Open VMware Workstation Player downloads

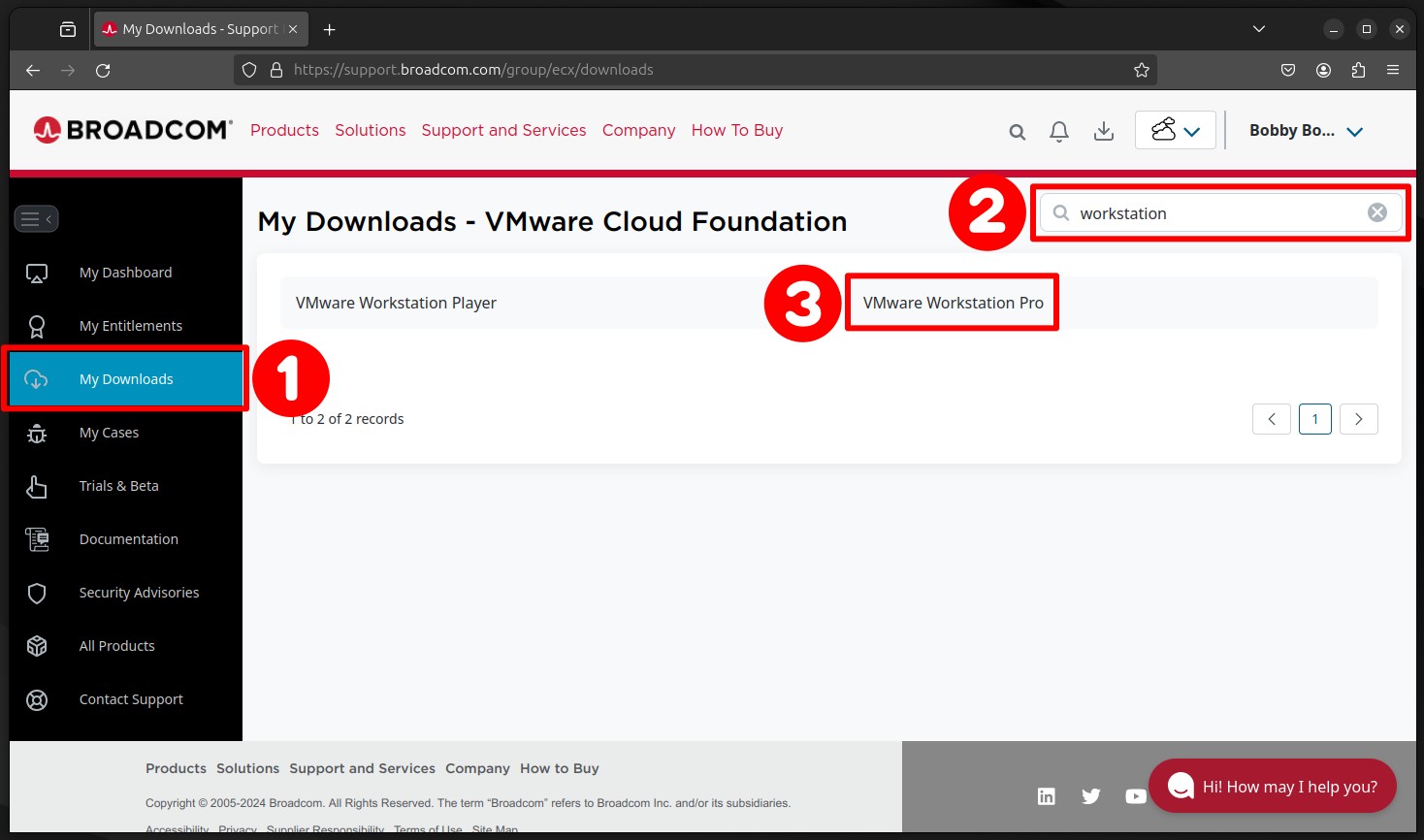pyautogui.click(x=396, y=303)
